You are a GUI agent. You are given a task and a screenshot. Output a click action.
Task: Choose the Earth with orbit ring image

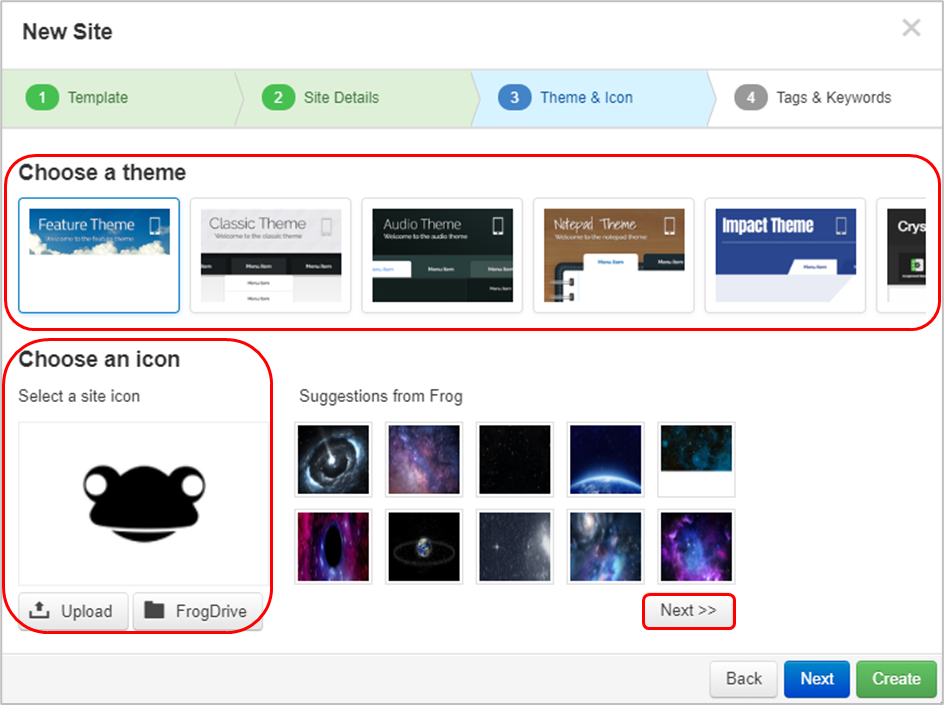pos(424,547)
